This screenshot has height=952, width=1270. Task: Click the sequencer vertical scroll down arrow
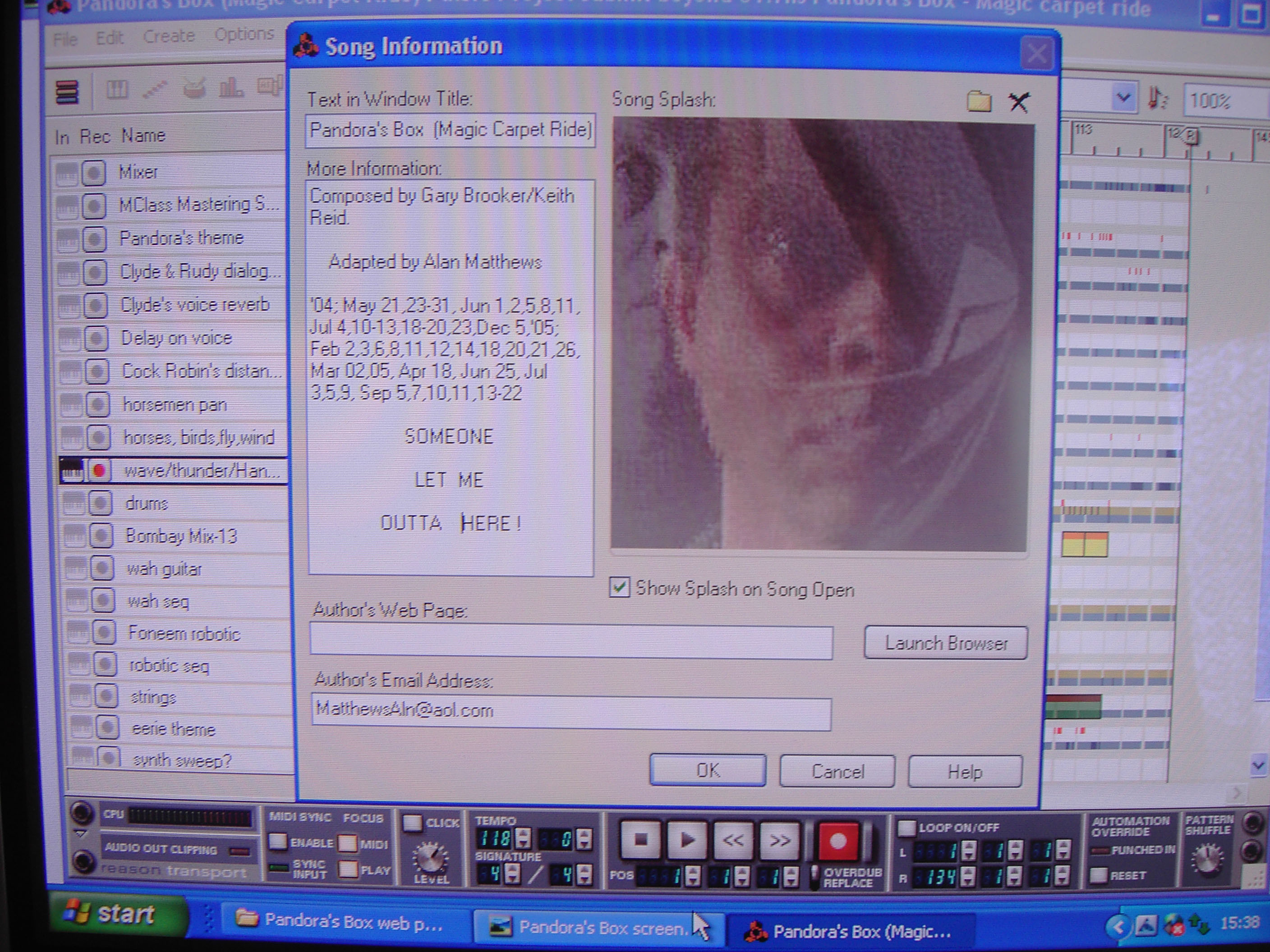[x=1259, y=765]
